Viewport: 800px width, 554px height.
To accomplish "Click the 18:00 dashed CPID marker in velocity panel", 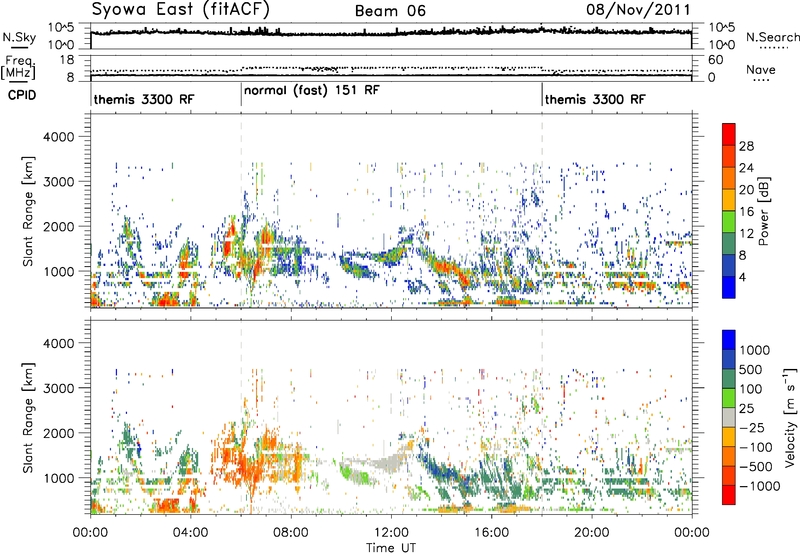I will [x=542, y=417].
